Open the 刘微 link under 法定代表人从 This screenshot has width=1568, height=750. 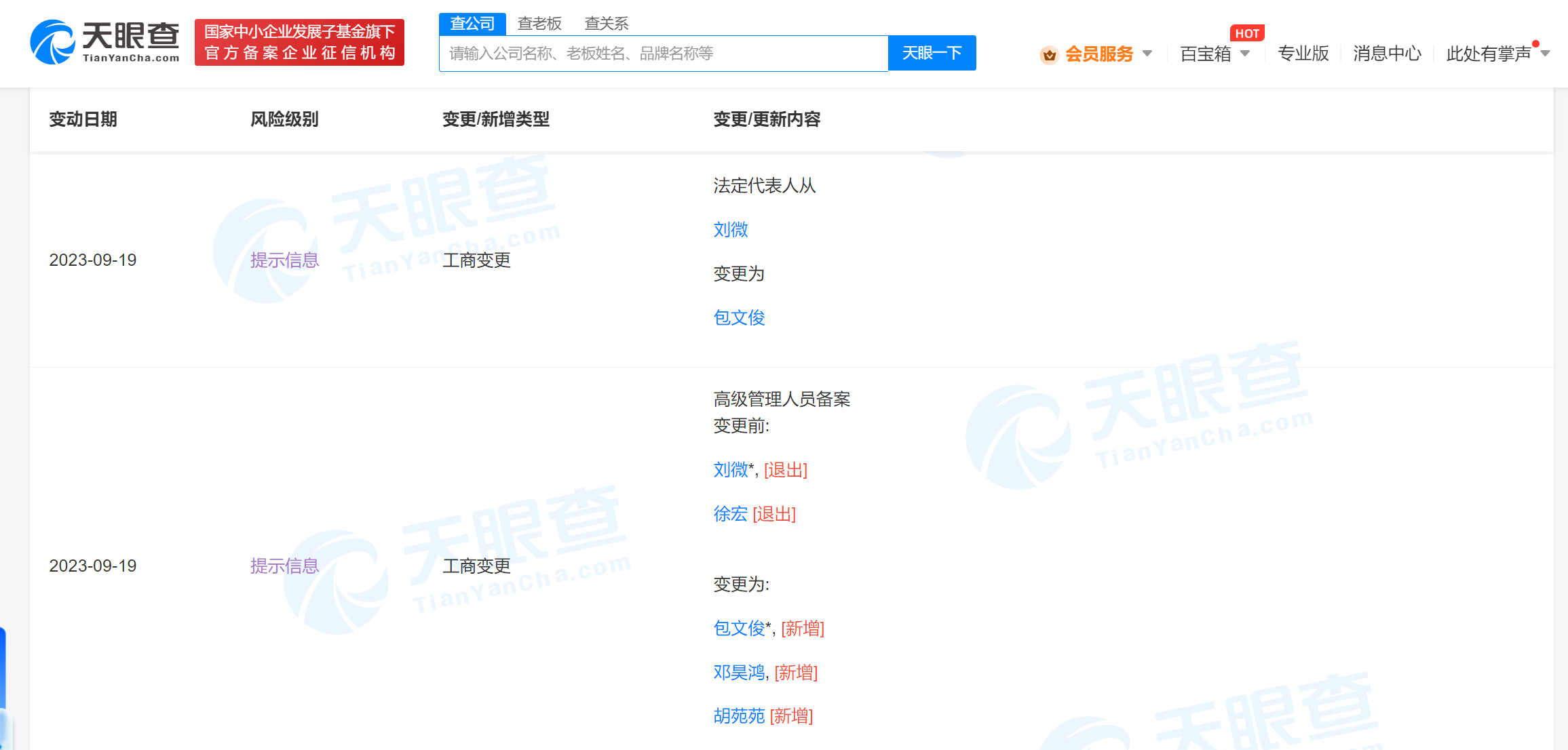(731, 230)
